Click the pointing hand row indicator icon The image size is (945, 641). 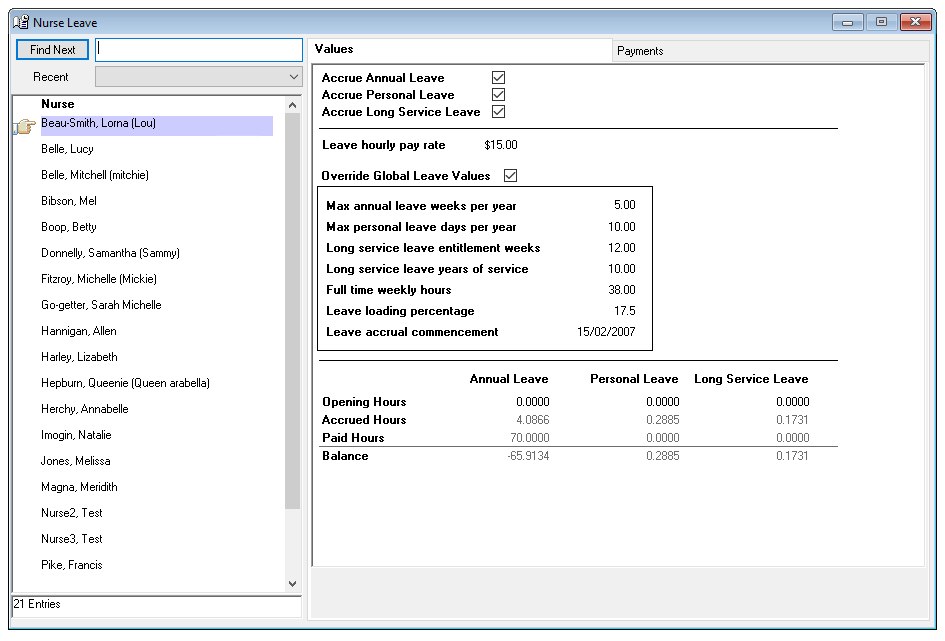coord(25,127)
